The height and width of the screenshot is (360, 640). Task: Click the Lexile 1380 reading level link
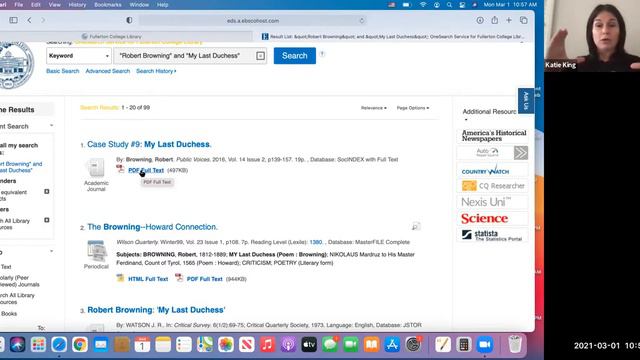coord(316,242)
